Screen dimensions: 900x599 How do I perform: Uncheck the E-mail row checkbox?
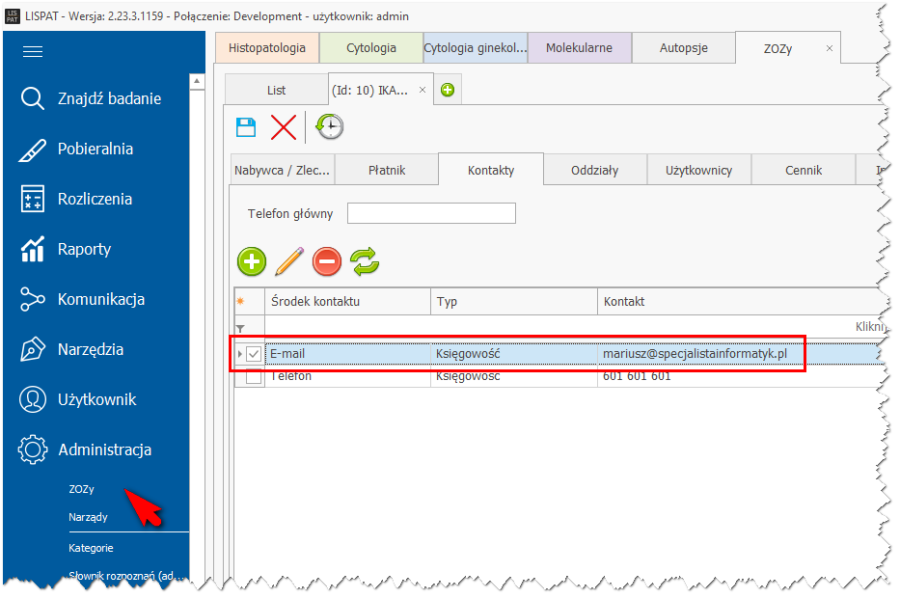(254, 354)
